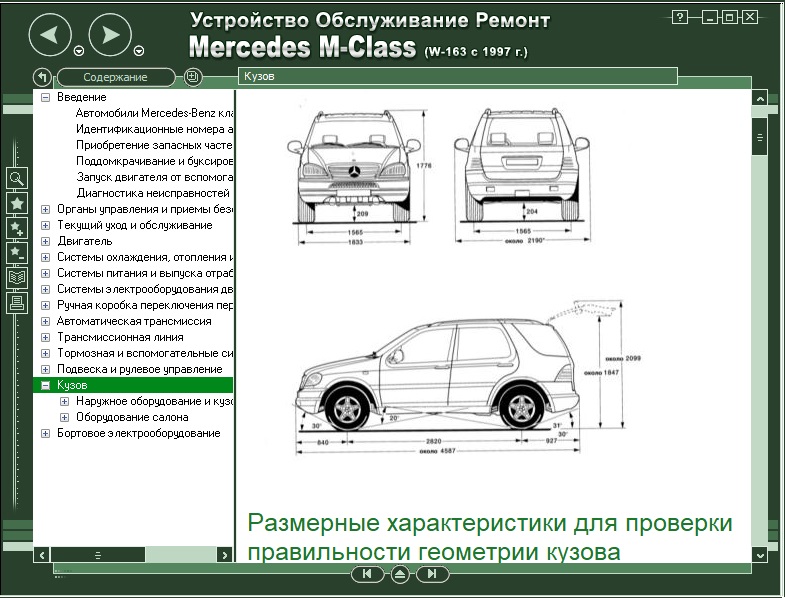The image size is (785, 598).
Task: Expand Тормозная и вспомогательные section
Action: pyautogui.click(x=45, y=354)
